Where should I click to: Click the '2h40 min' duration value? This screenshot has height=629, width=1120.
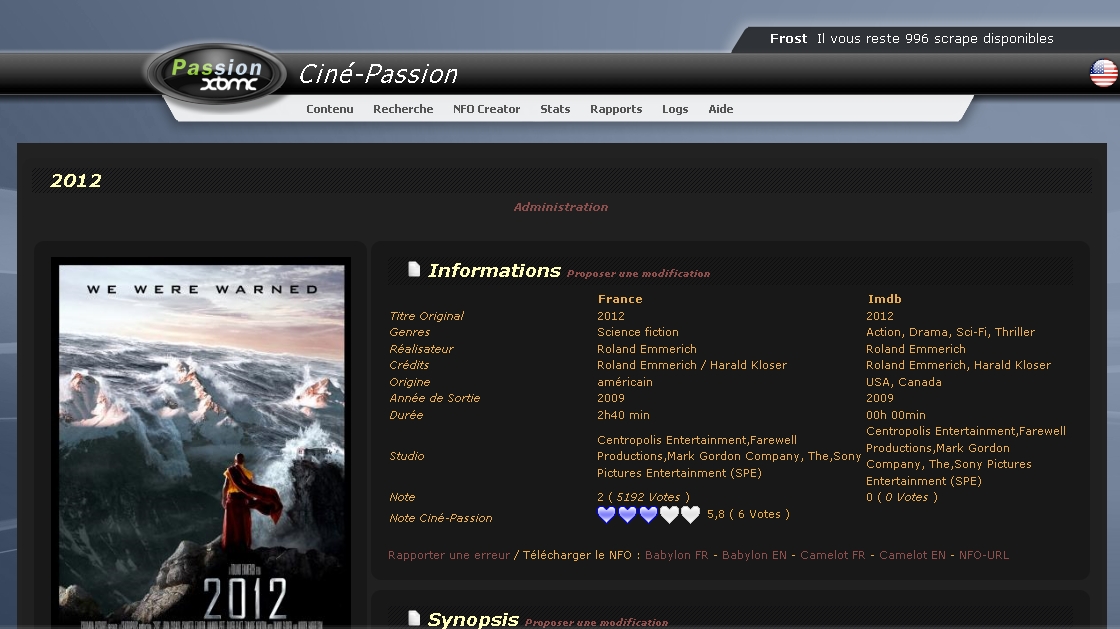pyautogui.click(x=623, y=415)
